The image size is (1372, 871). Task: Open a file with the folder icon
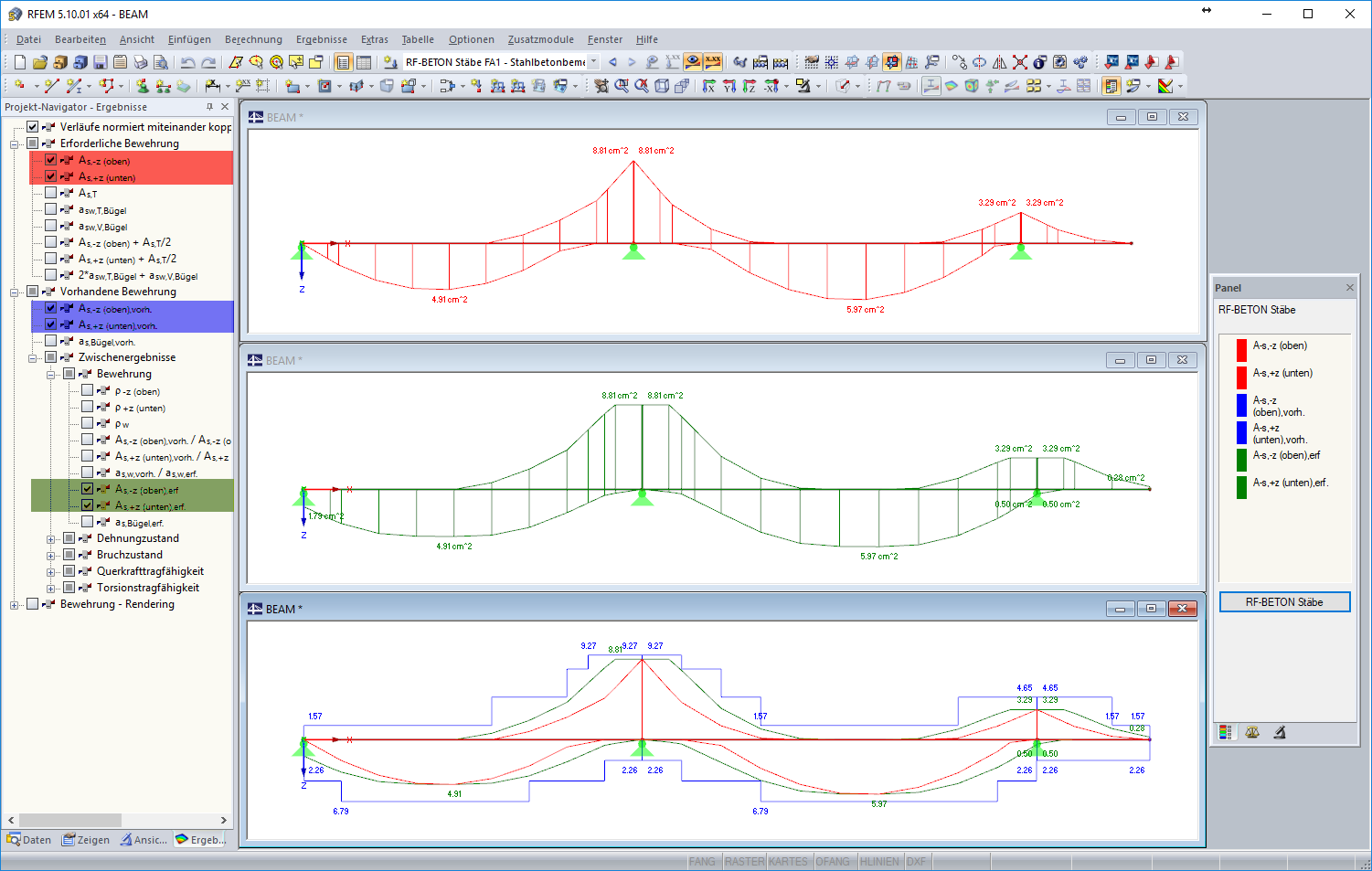(39, 62)
